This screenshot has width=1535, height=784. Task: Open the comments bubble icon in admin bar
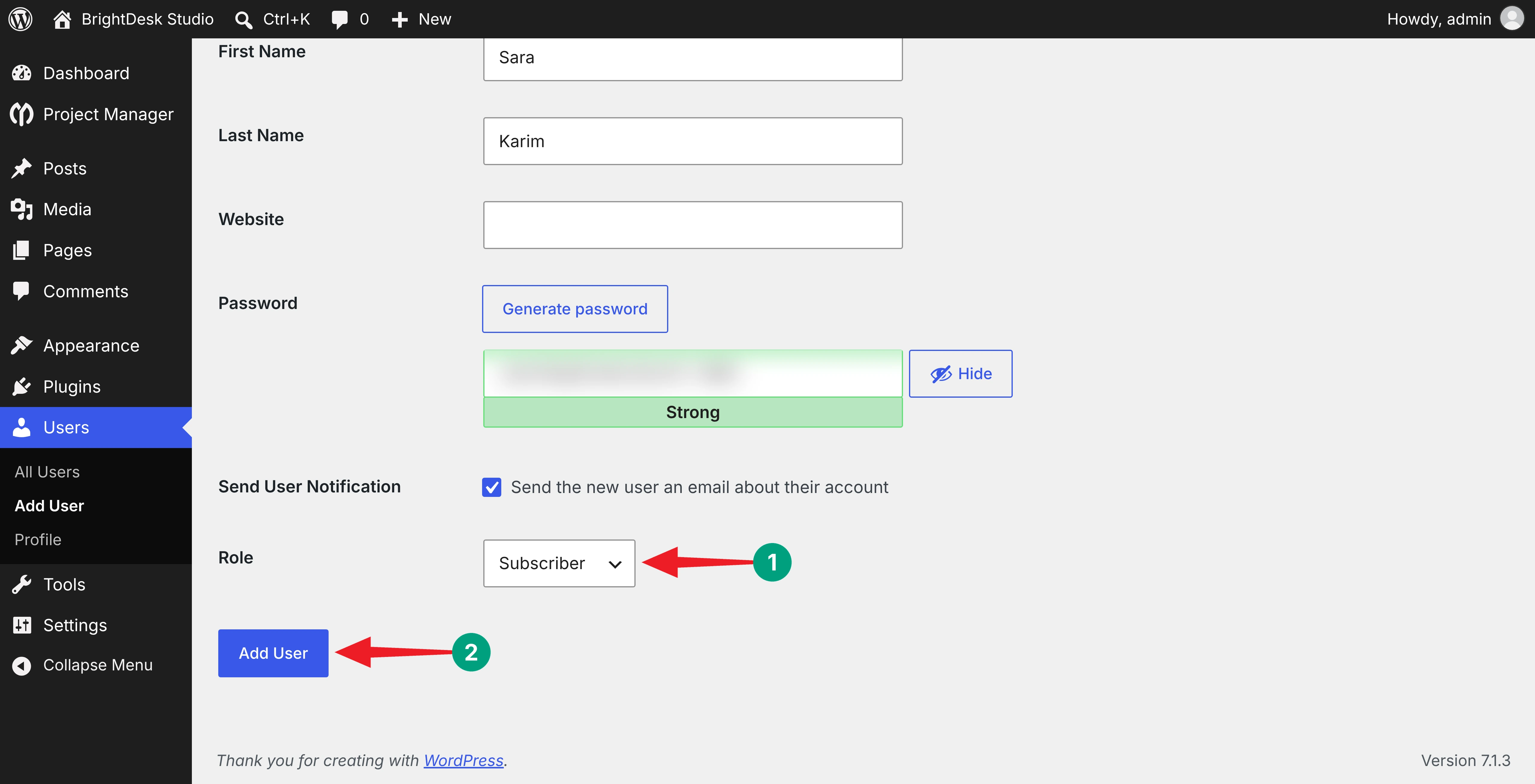point(340,20)
